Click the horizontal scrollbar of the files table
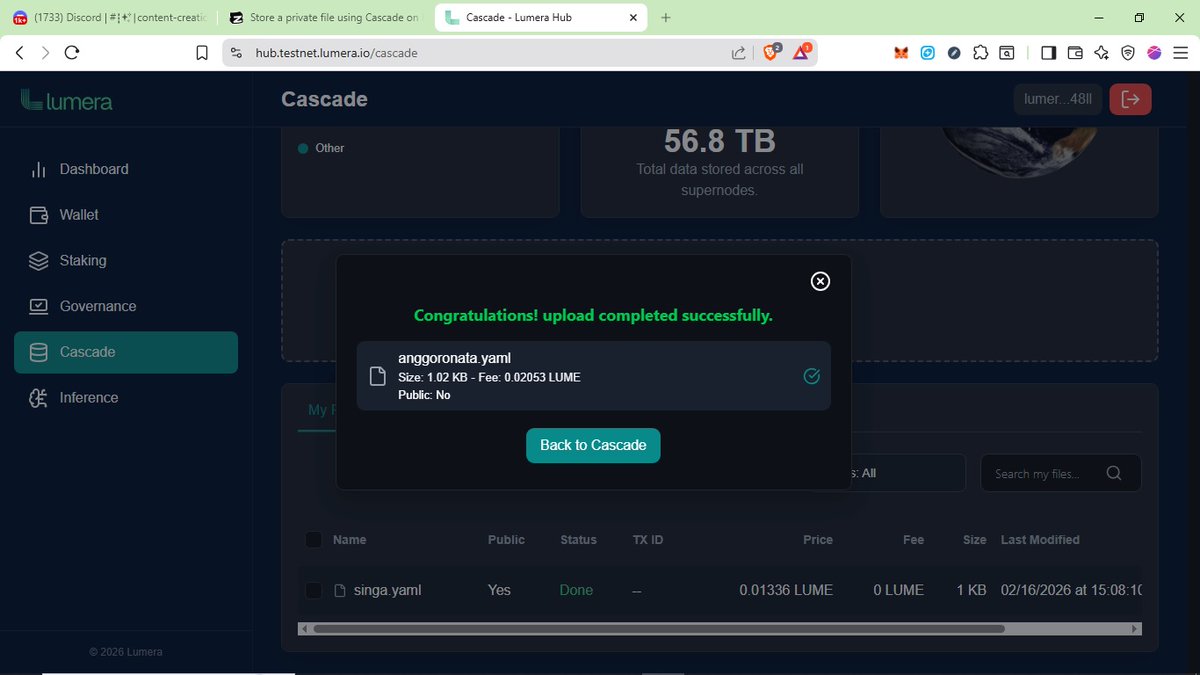Viewport: 1200px width, 675px height. (659, 629)
